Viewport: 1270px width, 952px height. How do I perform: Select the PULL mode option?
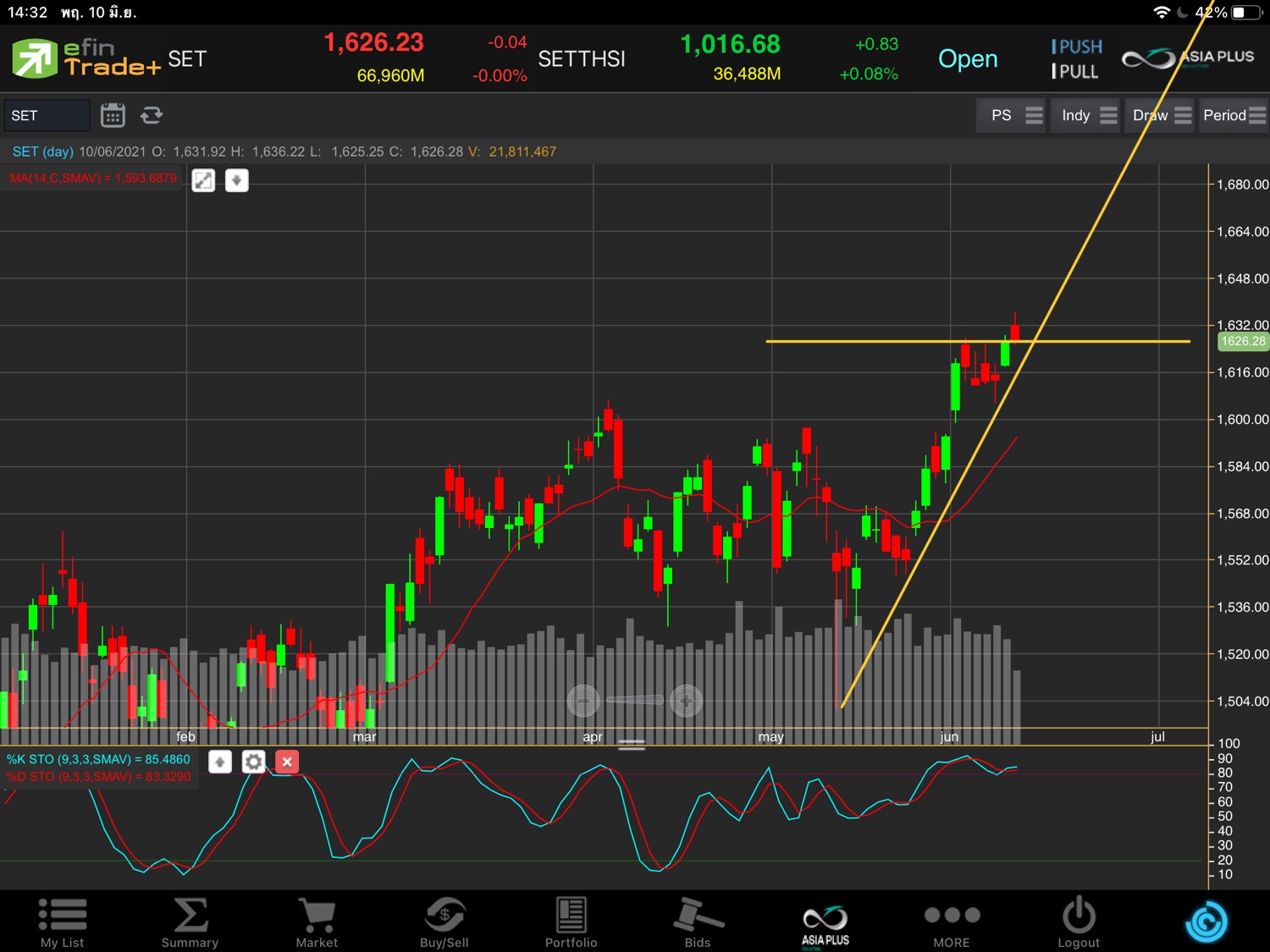pyautogui.click(x=1074, y=72)
